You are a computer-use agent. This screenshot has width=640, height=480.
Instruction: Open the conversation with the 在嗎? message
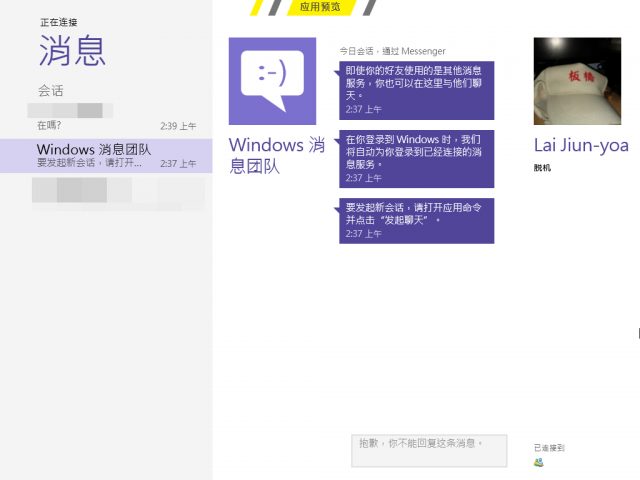pos(106,117)
